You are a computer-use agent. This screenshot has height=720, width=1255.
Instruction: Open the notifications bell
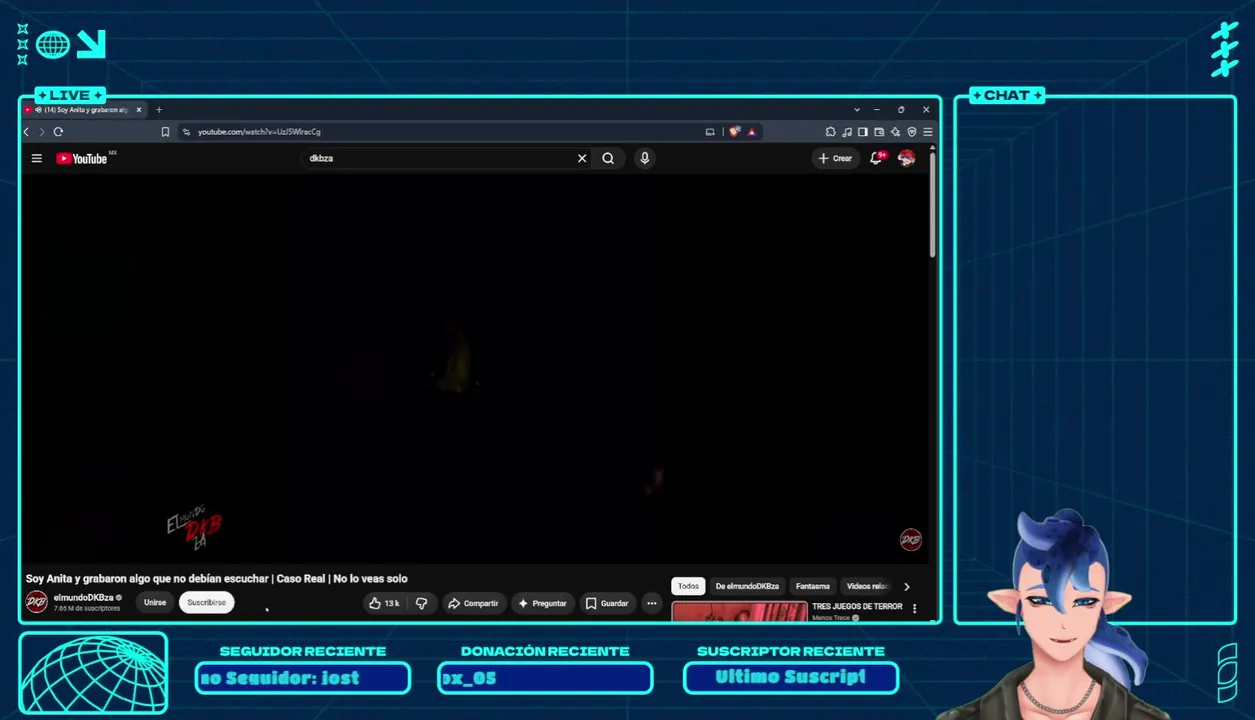[x=876, y=158]
